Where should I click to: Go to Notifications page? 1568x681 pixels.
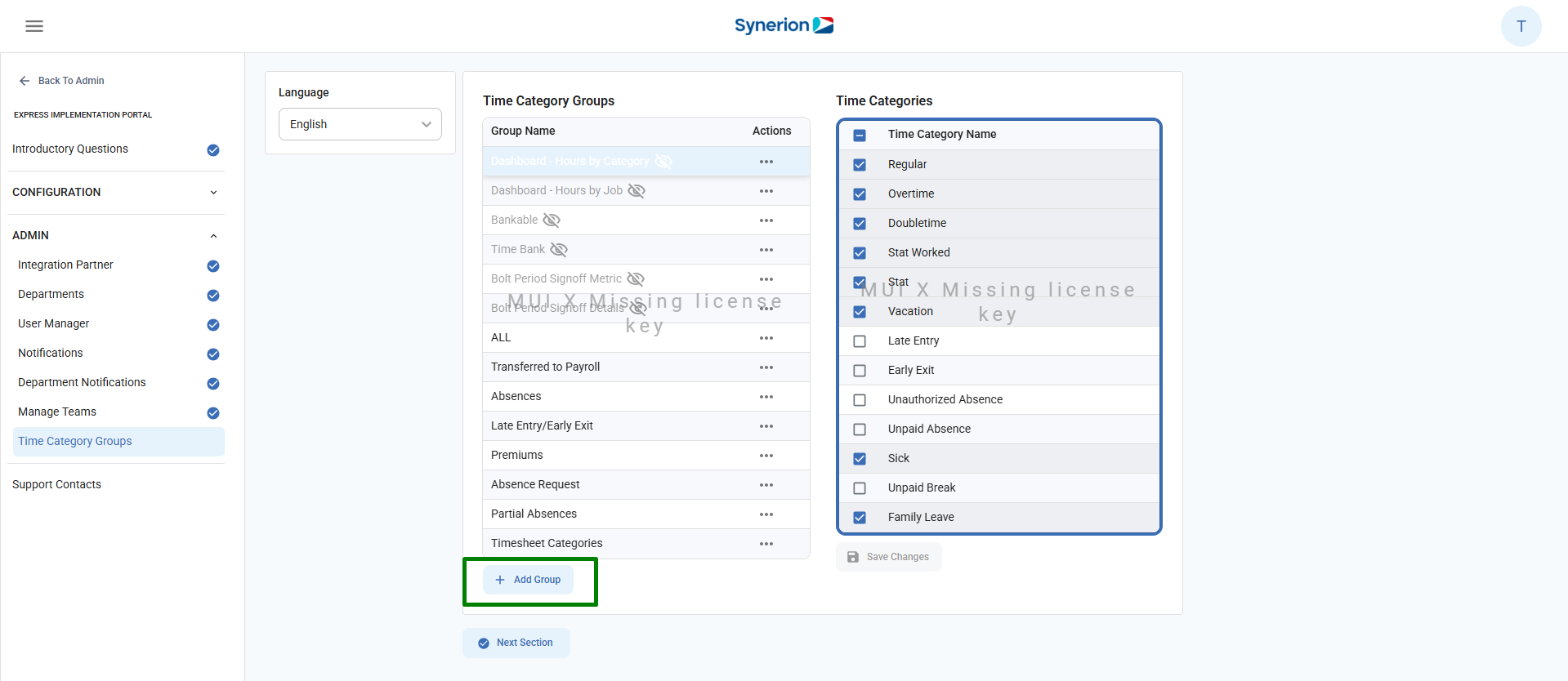[51, 353]
